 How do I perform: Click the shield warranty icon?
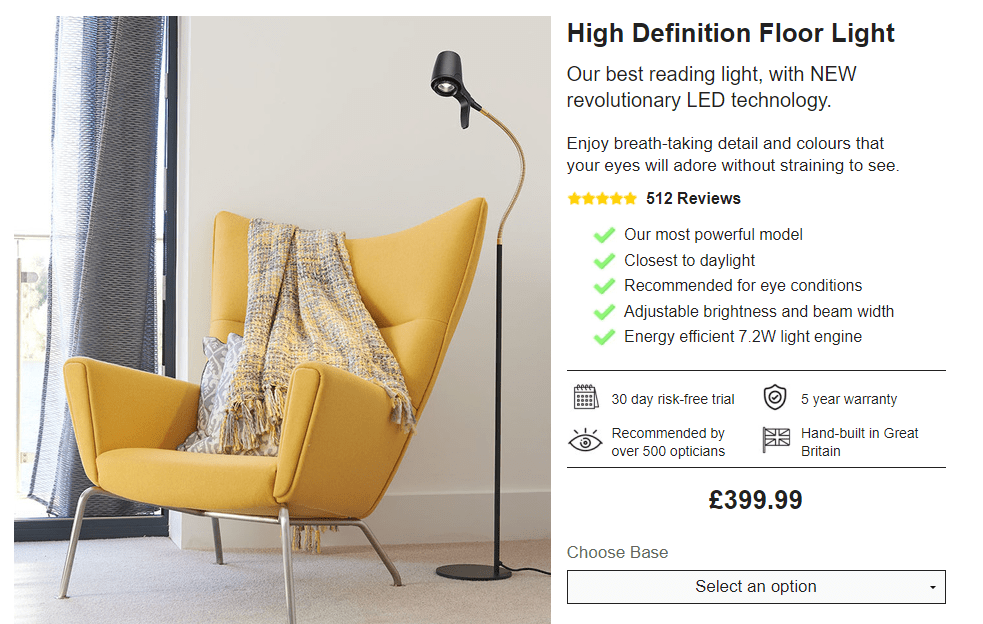(775, 398)
